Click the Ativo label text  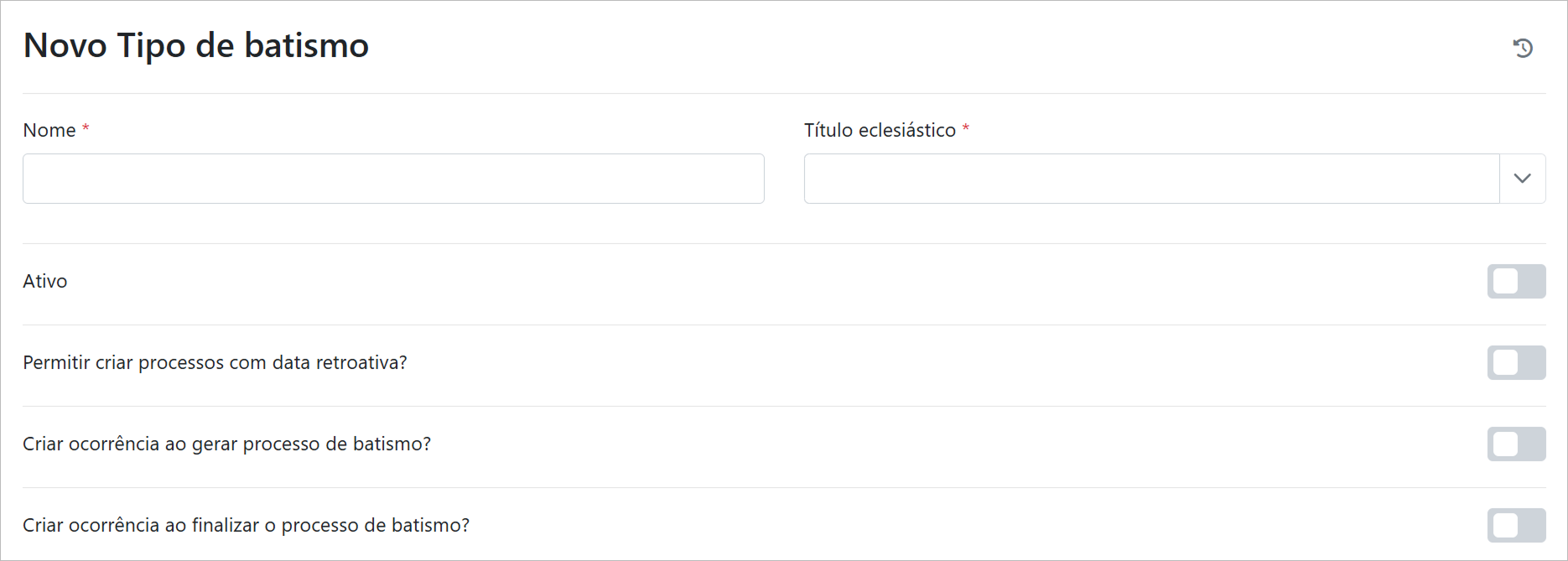[x=45, y=282]
